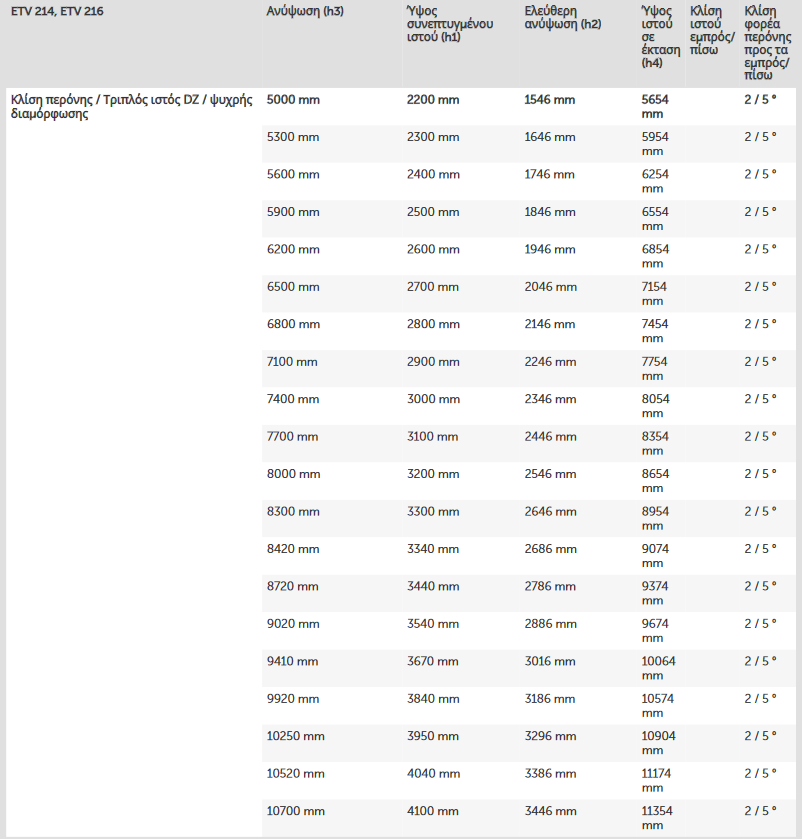Select the 5000 mm lift height cell
802x839 pixels.
tap(292, 100)
